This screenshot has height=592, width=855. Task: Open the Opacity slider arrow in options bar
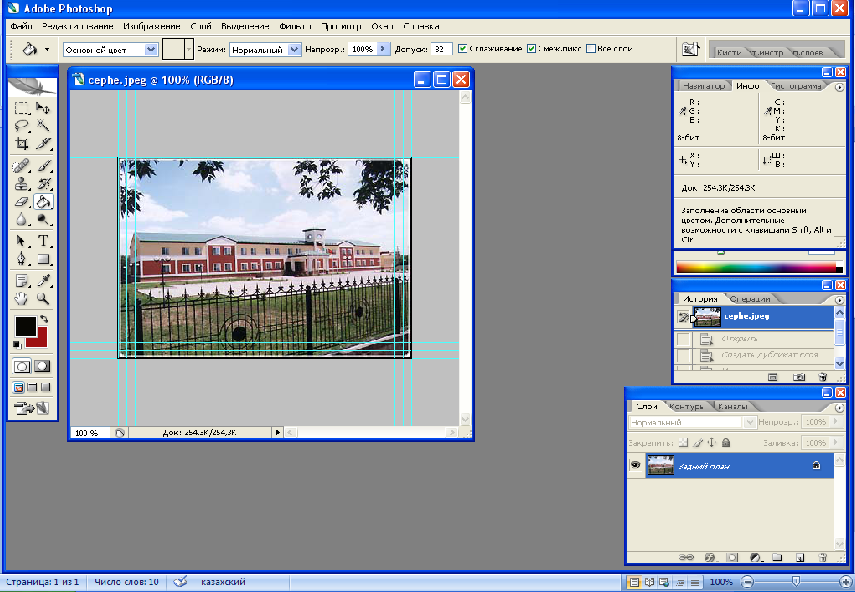383,49
